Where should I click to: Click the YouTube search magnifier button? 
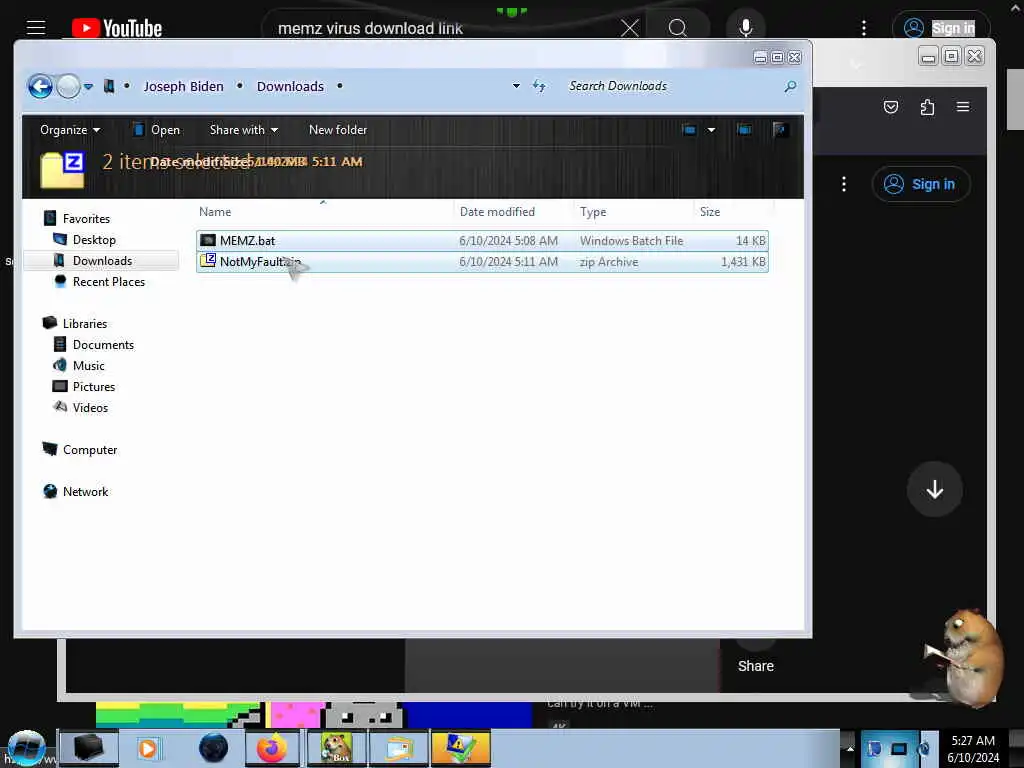tap(678, 28)
